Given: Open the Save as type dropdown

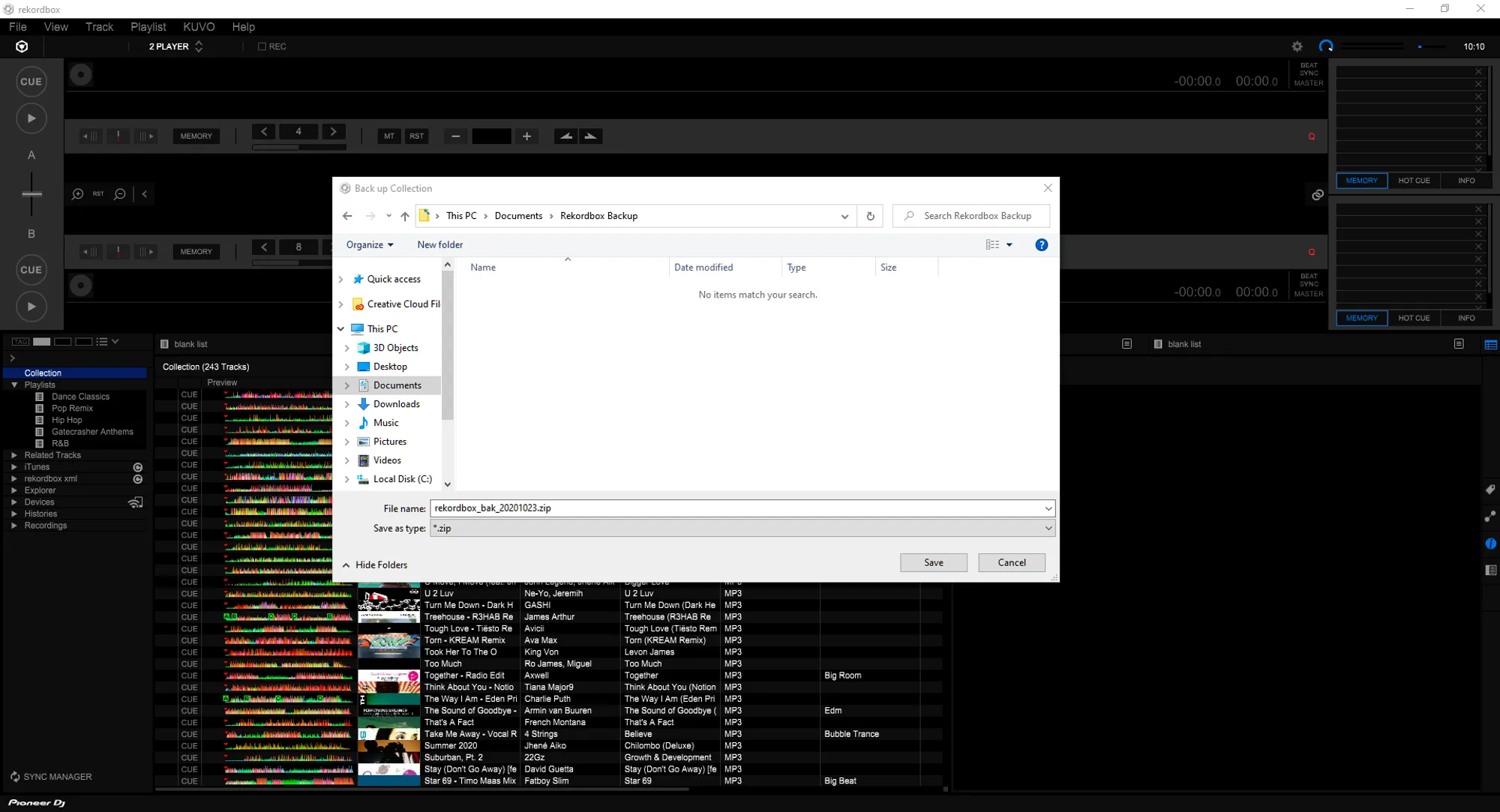Looking at the screenshot, I should tap(1048, 529).
